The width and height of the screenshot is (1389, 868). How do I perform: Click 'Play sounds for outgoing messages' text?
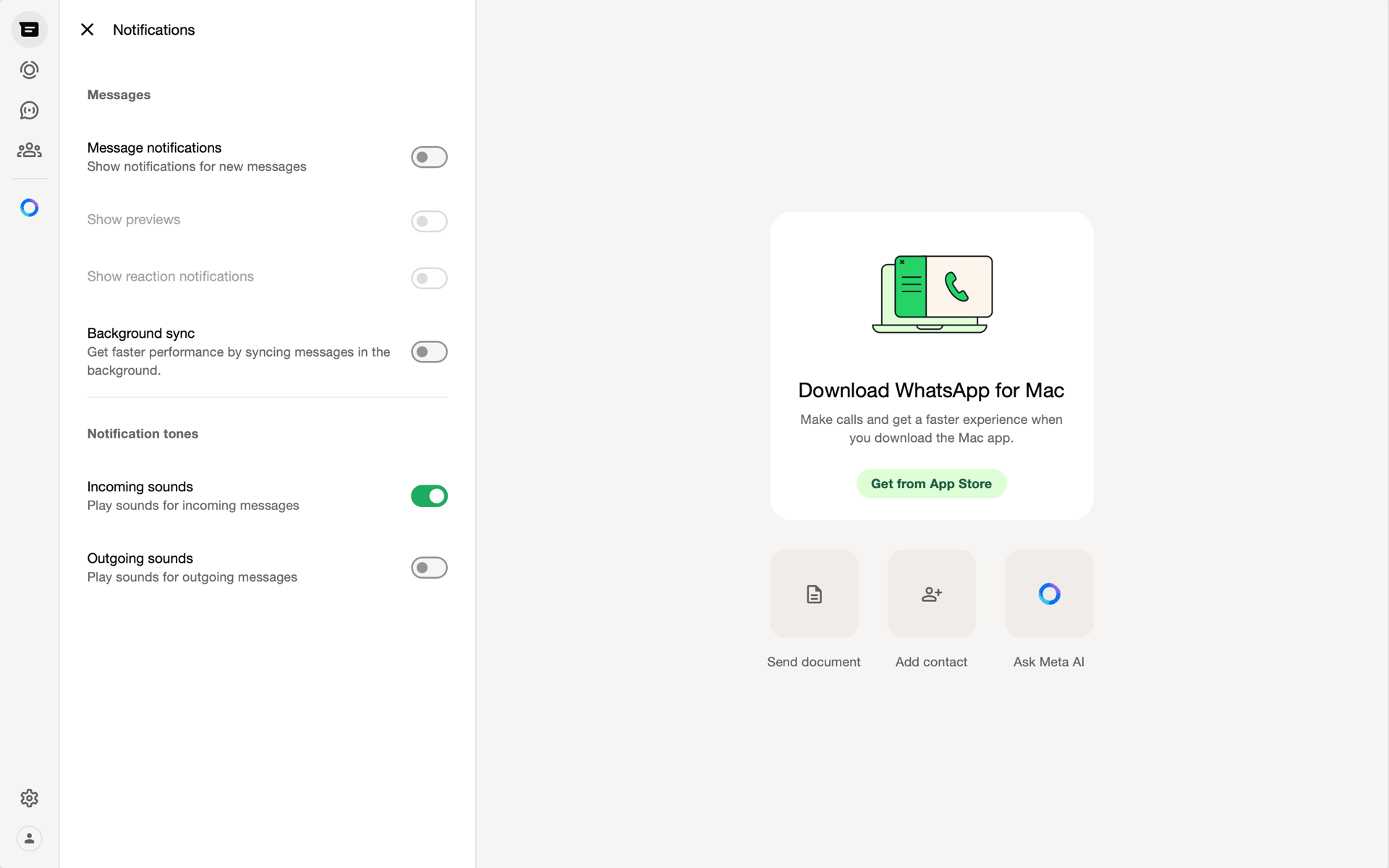tap(192, 577)
